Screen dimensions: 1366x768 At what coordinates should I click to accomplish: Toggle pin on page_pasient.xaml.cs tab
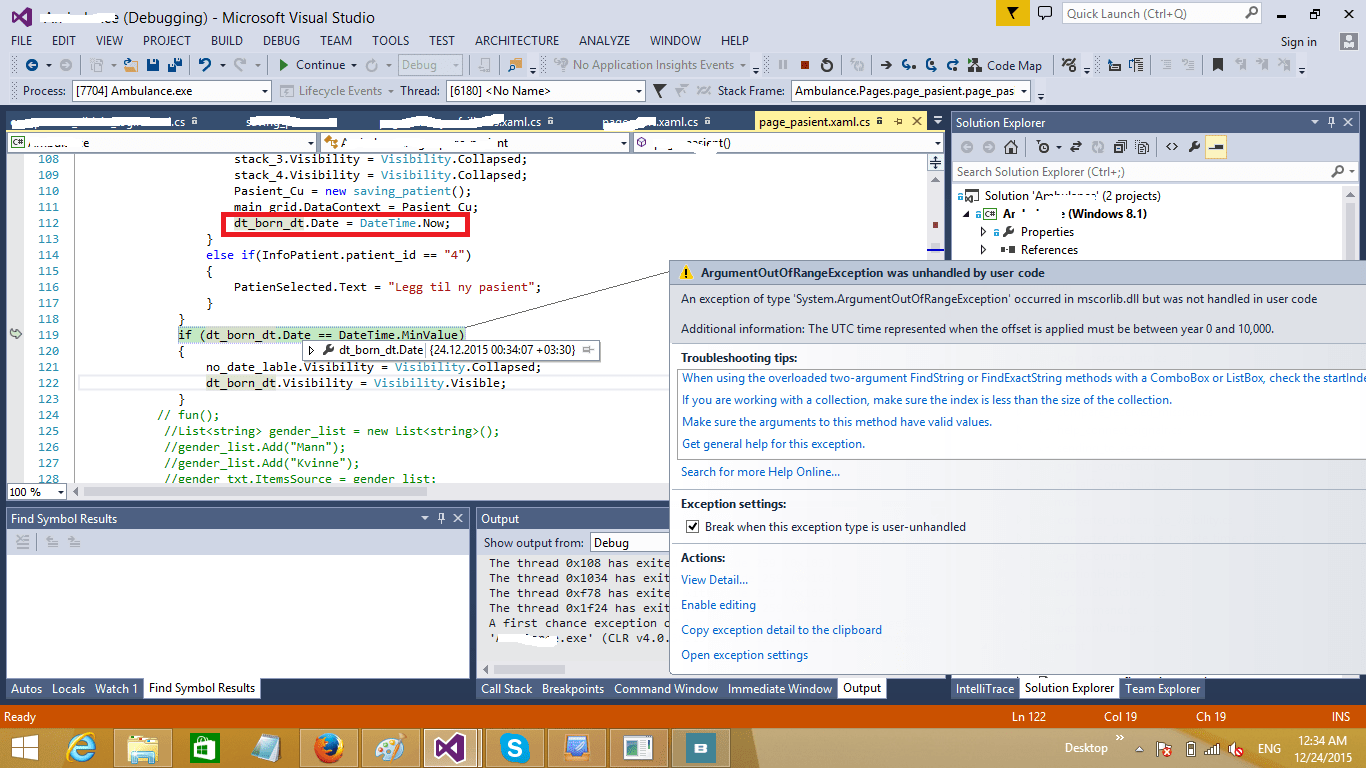click(898, 122)
